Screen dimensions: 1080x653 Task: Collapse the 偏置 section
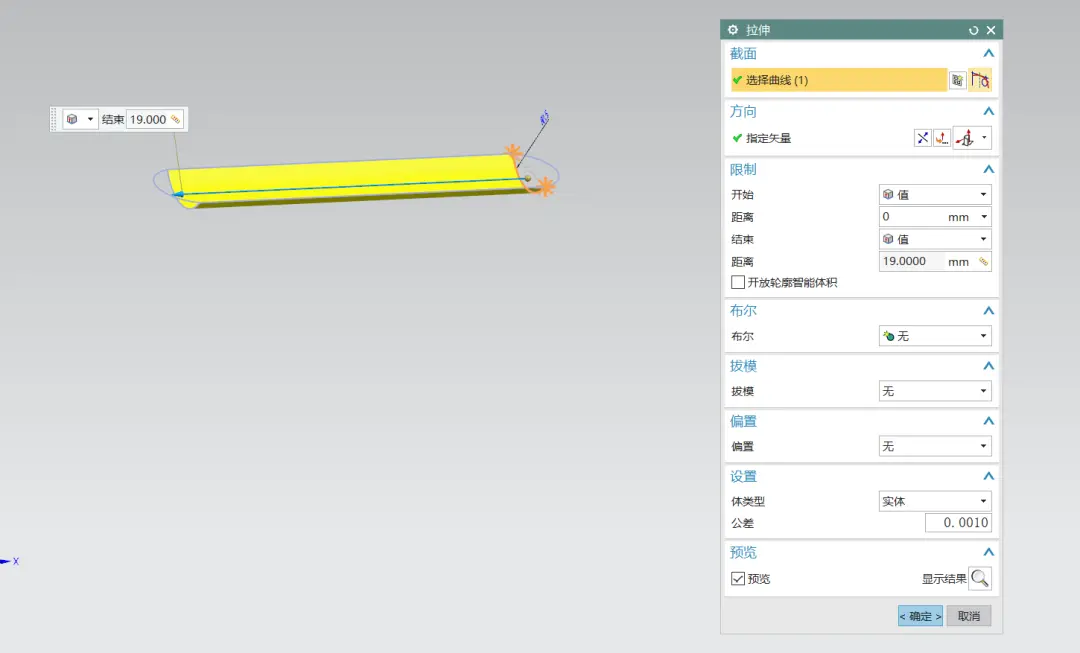[988, 421]
